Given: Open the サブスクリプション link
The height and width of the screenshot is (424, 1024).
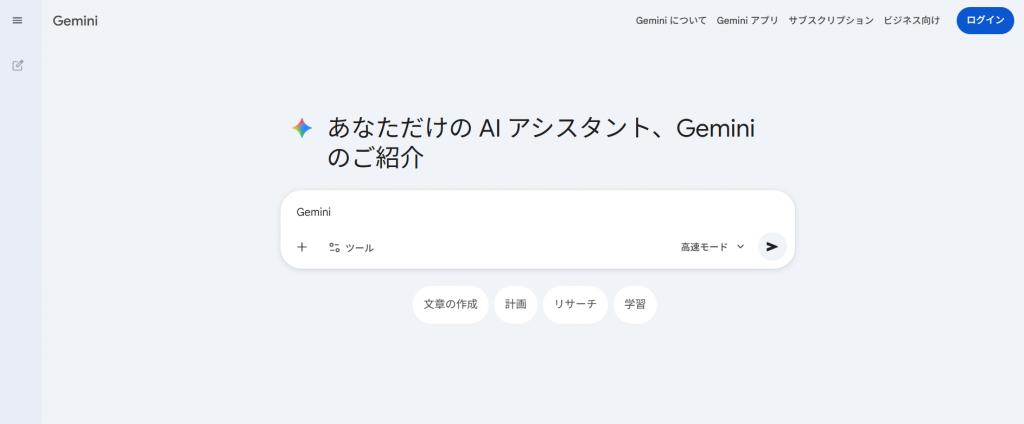Looking at the screenshot, I should click(x=830, y=21).
